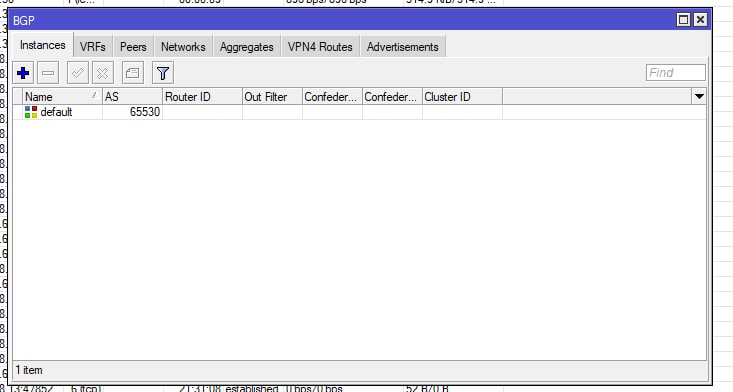Click the '1 item' status bar text

[x=29, y=370]
